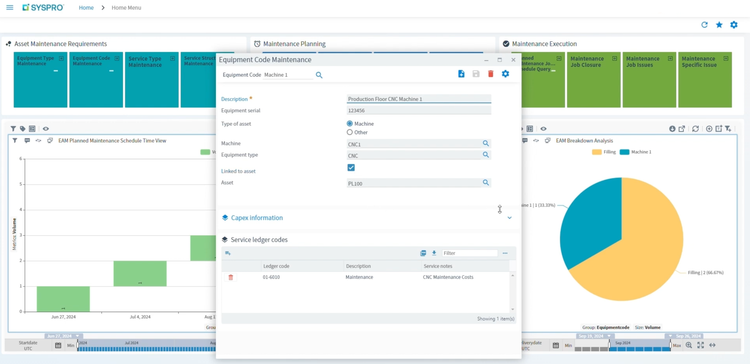Viewport: 750px width, 364px height.
Task: Click the SYSPRO logo
Action: click(43, 8)
